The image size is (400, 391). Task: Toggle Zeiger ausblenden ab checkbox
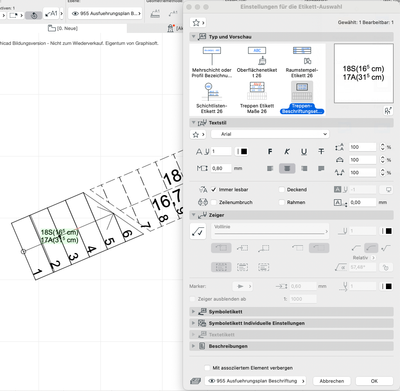(x=192, y=299)
